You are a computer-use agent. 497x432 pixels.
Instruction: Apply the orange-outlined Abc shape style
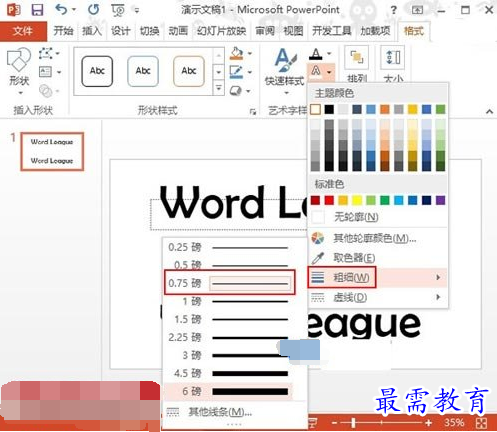pyautogui.click(x=189, y=71)
